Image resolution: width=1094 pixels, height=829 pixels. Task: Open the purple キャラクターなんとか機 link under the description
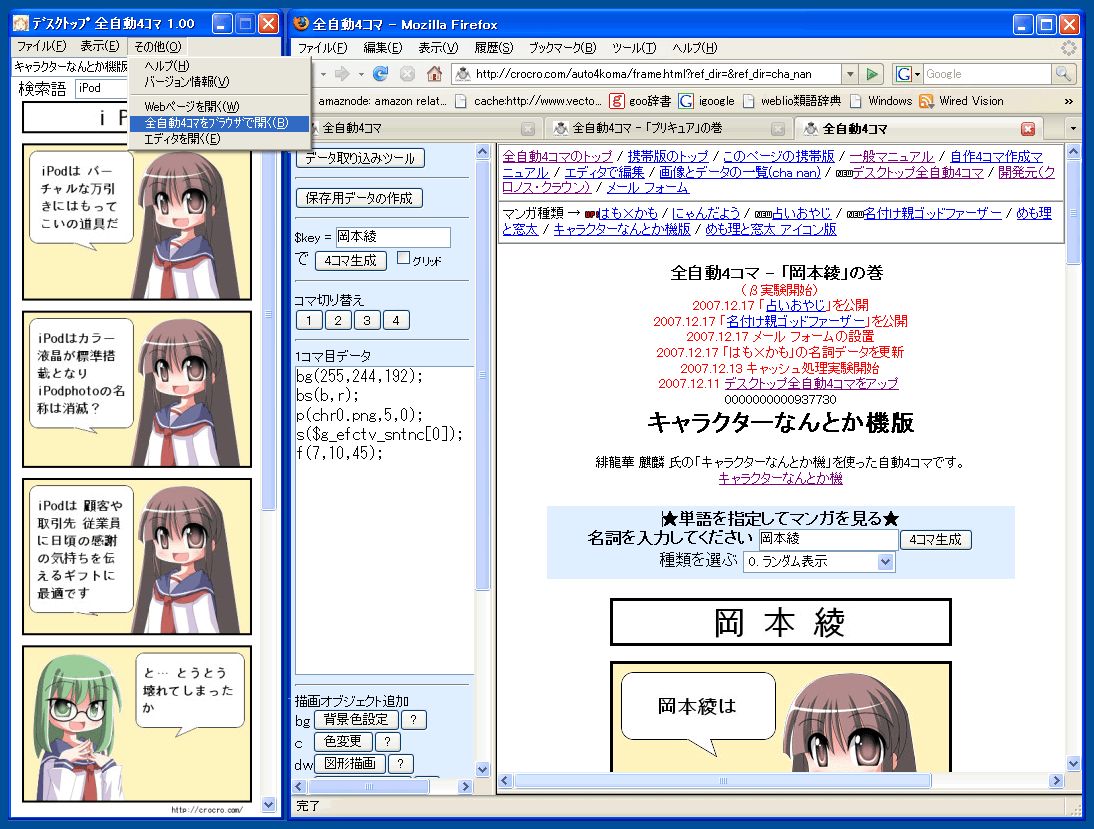[781, 479]
